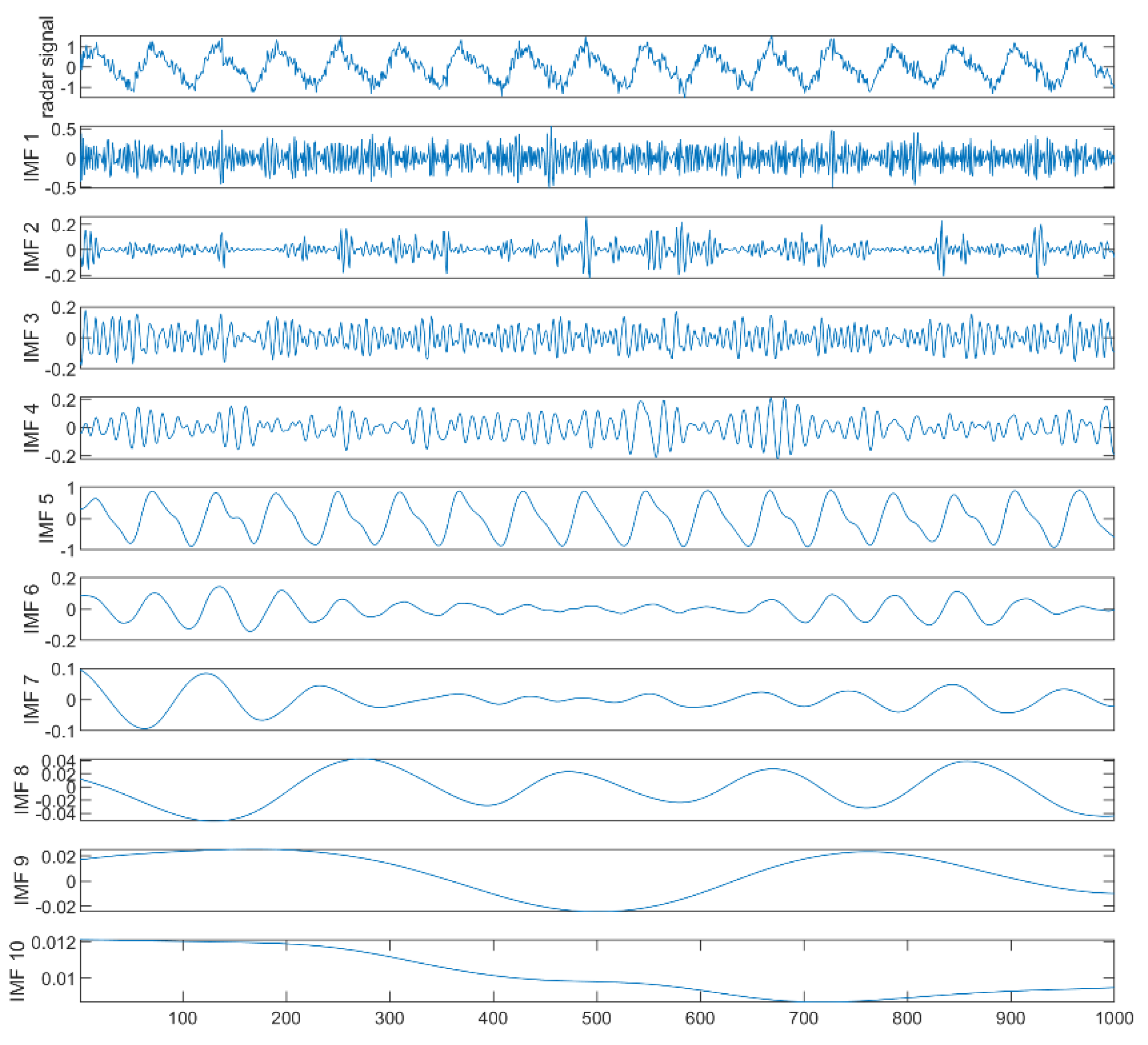Click the radar signal y-axis label
This screenshot has height=1045, width=1148.
(47, 66)
